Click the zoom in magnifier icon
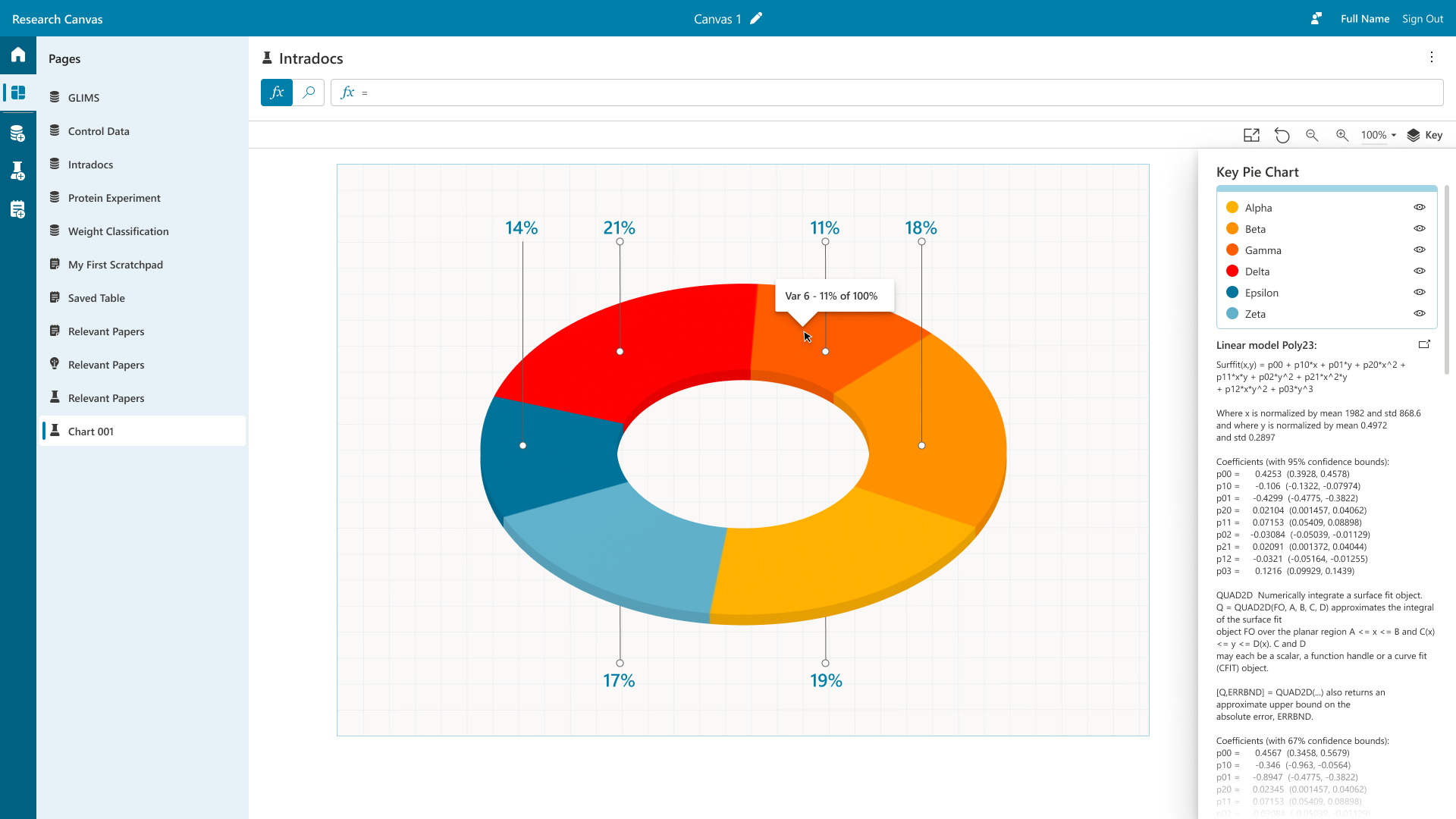The width and height of the screenshot is (1456, 819). [1342, 135]
